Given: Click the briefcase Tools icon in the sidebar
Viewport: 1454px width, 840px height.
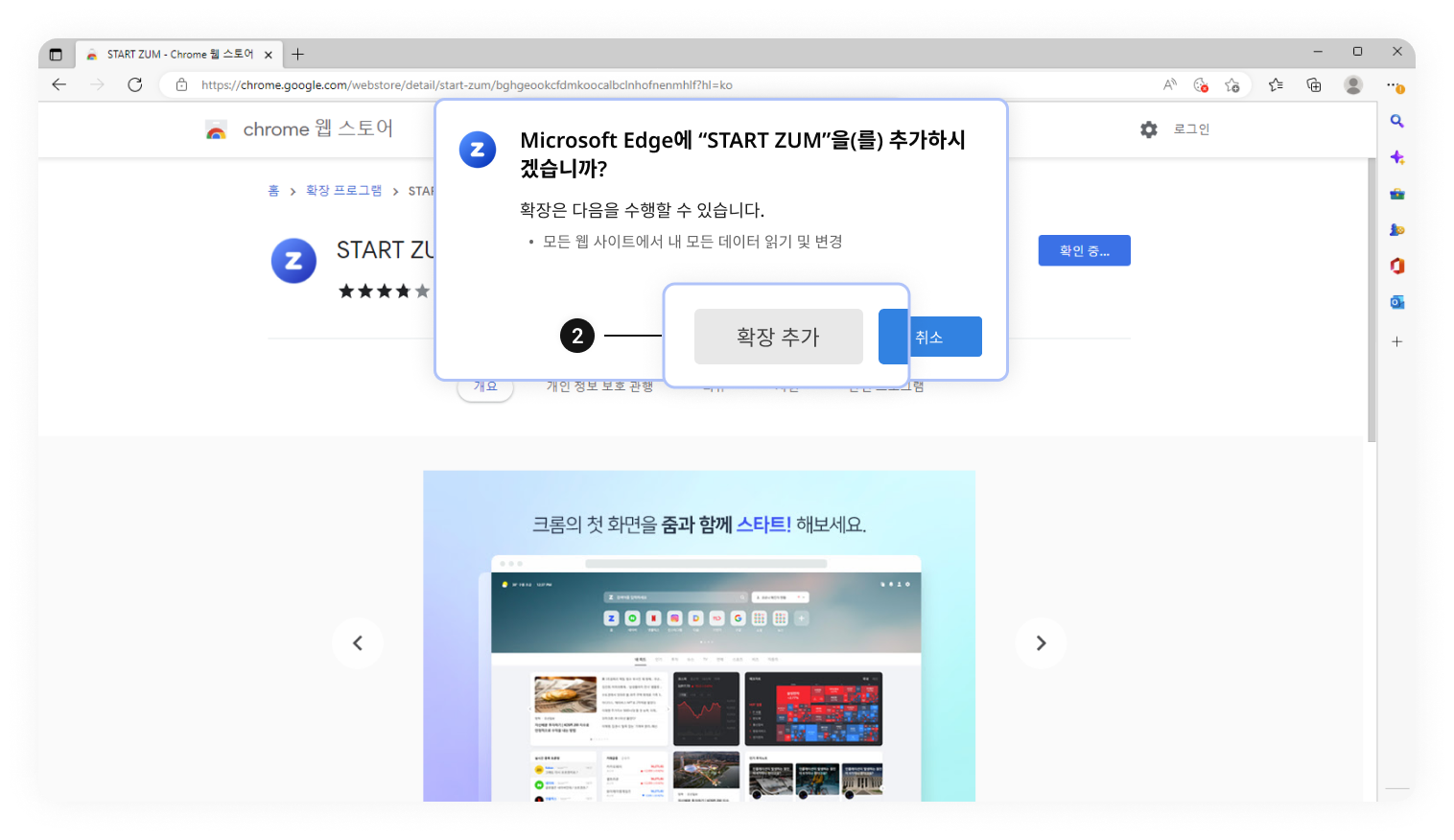Looking at the screenshot, I should pyautogui.click(x=1397, y=193).
